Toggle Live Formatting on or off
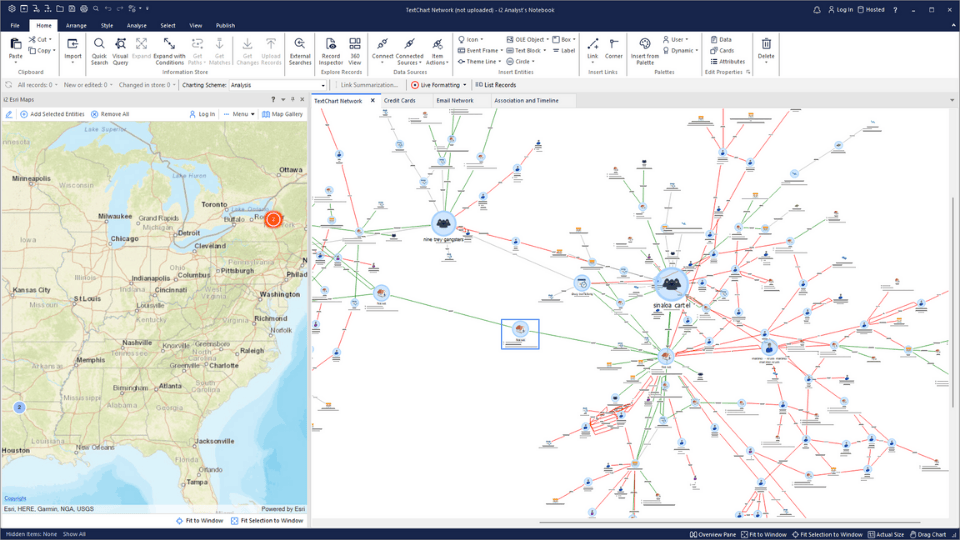960x540 pixels. [435, 85]
